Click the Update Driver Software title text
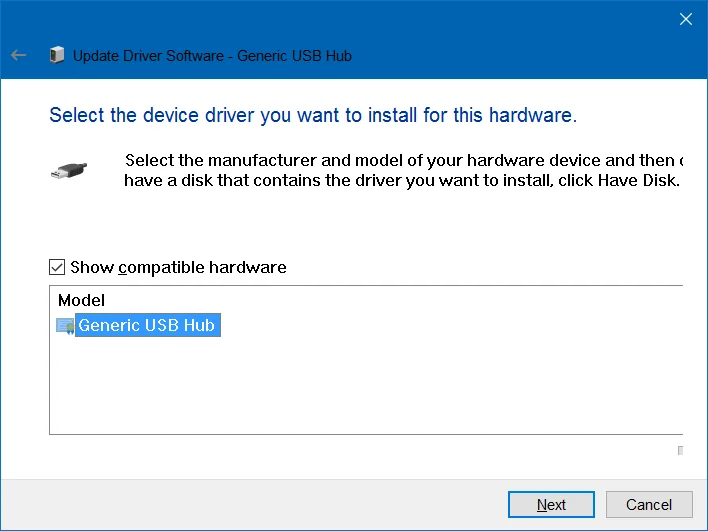 (212, 56)
